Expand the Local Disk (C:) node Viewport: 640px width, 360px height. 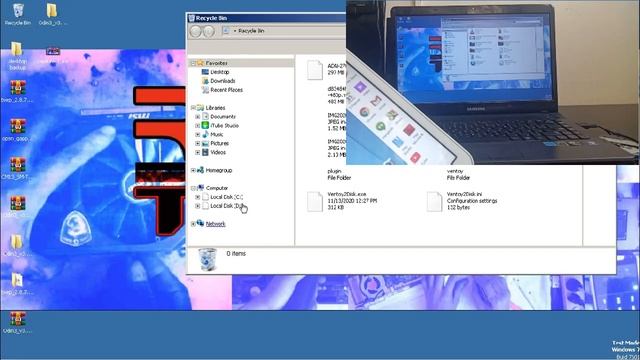click(x=198, y=197)
